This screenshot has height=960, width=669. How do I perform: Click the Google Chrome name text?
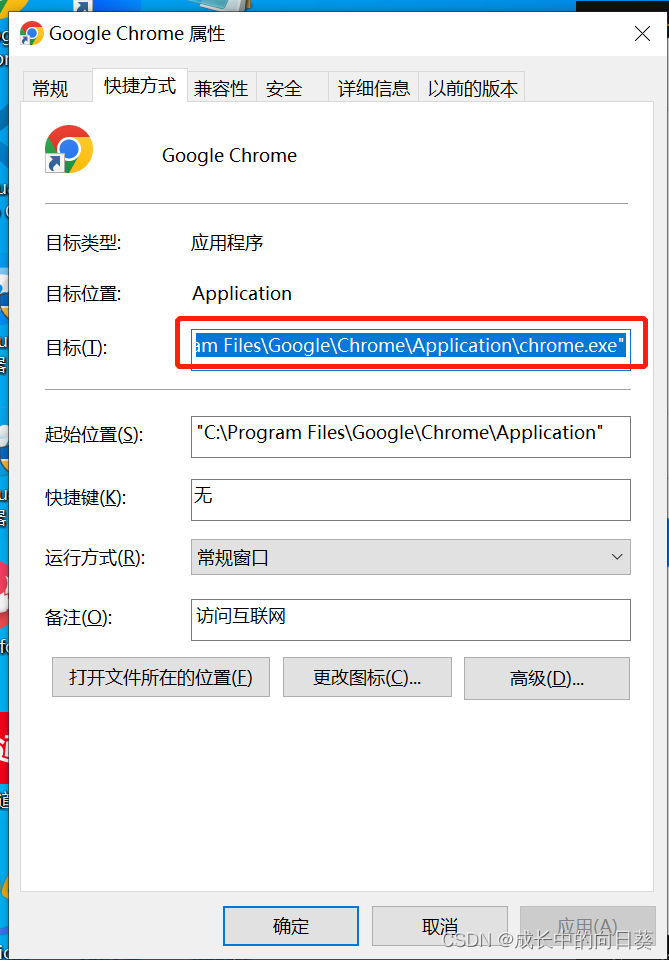click(230, 156)
